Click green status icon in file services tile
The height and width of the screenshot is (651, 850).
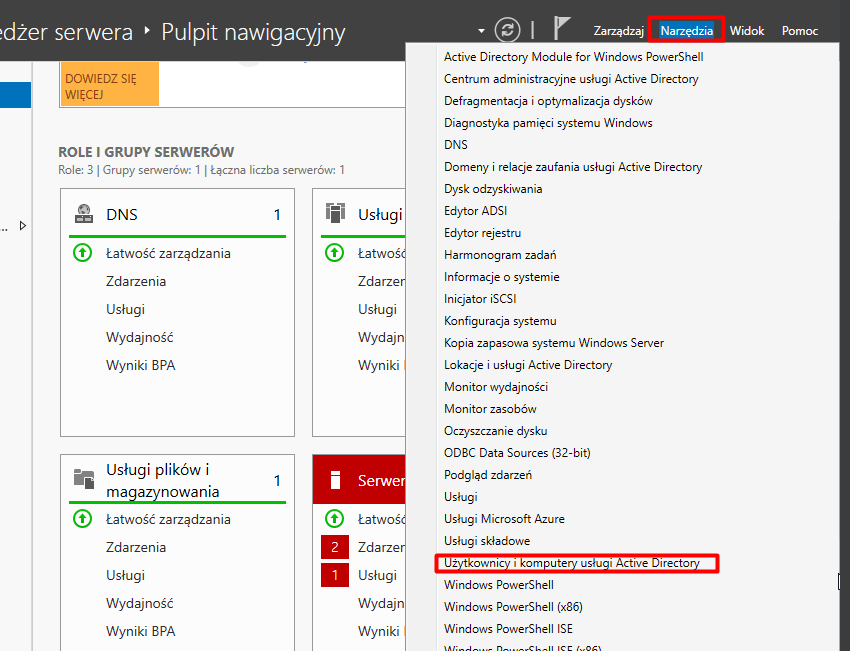(83, 519)
